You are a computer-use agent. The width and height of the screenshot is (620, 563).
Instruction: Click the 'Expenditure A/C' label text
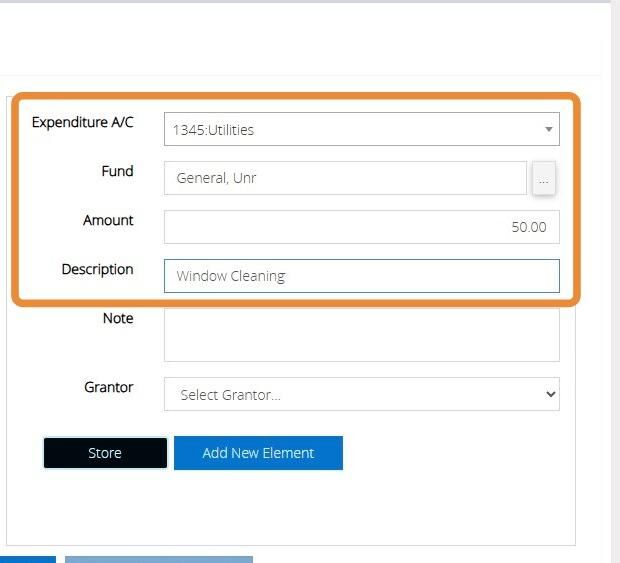coord(82,122)
